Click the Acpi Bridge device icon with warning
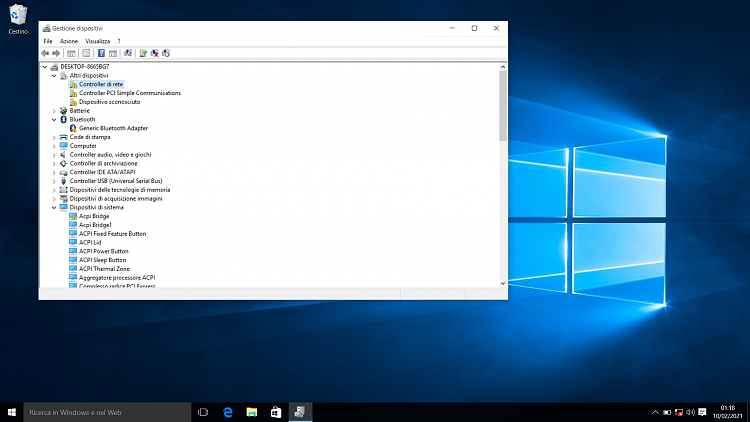This screenshot has width=750, height=422. coord(73,216)
